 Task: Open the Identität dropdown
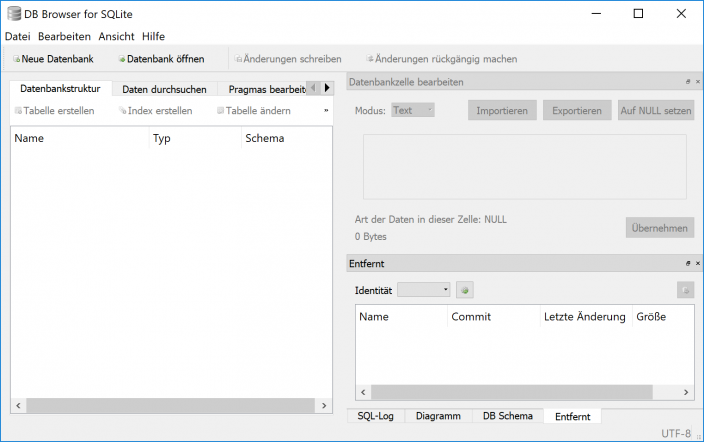424,290
